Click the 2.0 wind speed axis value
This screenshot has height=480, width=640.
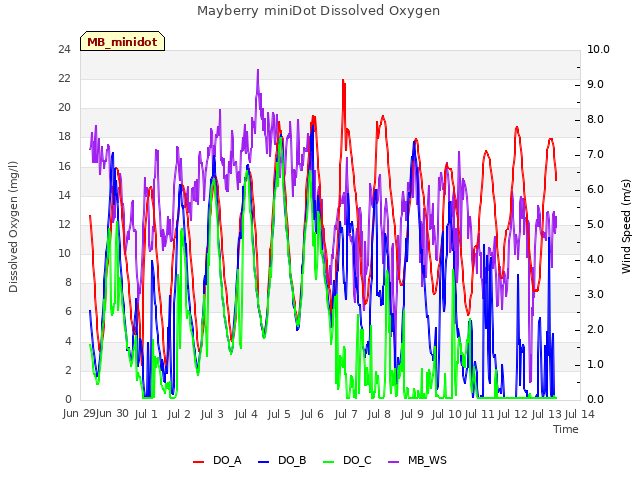(x=596, y=330)
